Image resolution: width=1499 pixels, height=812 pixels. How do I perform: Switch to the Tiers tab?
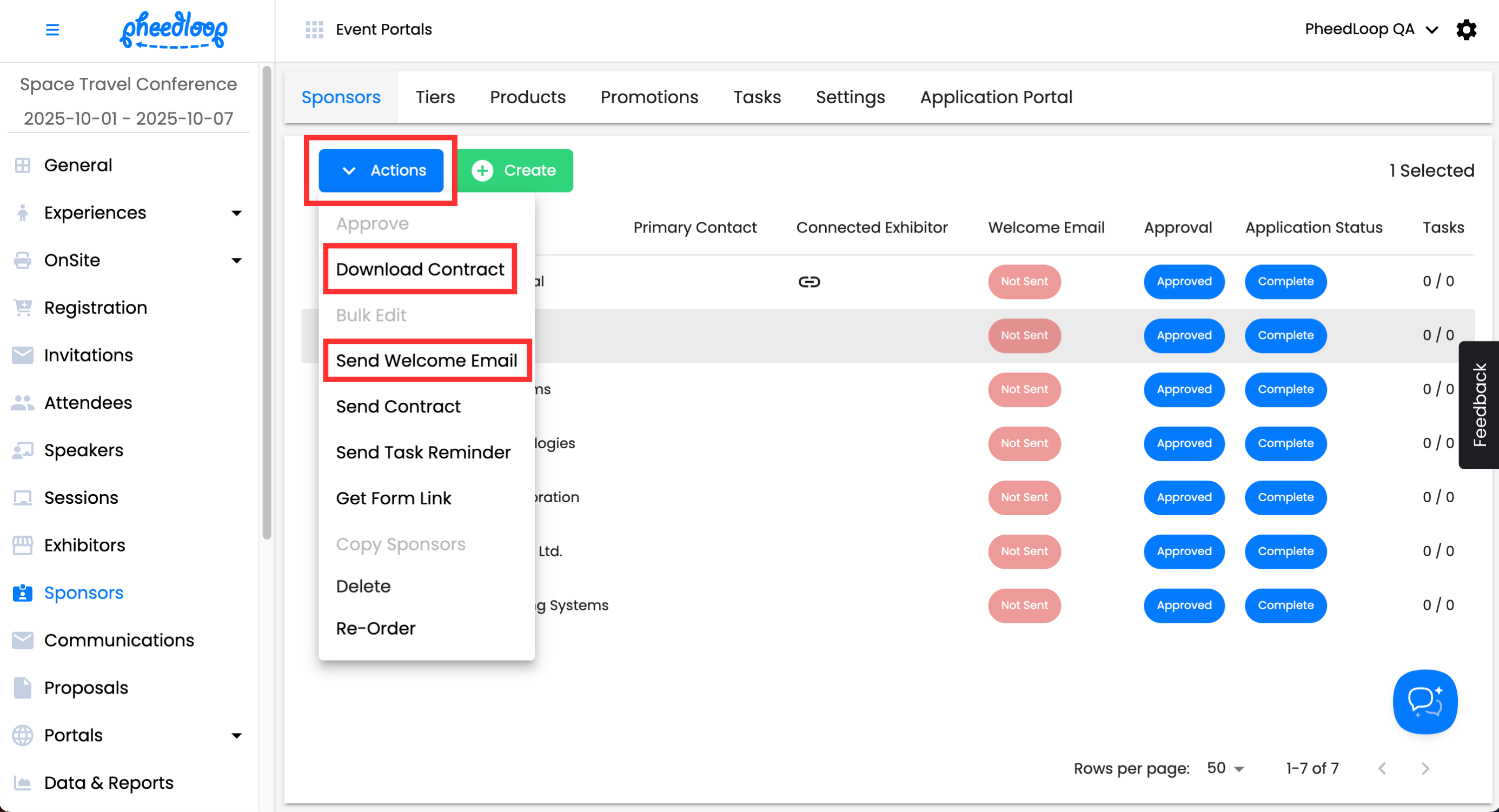coord(435,97)
